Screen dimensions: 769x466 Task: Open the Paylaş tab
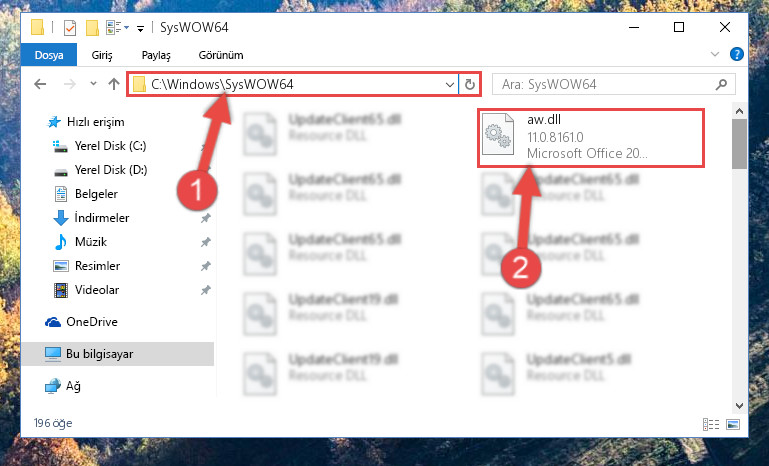(x=156, y=55)
